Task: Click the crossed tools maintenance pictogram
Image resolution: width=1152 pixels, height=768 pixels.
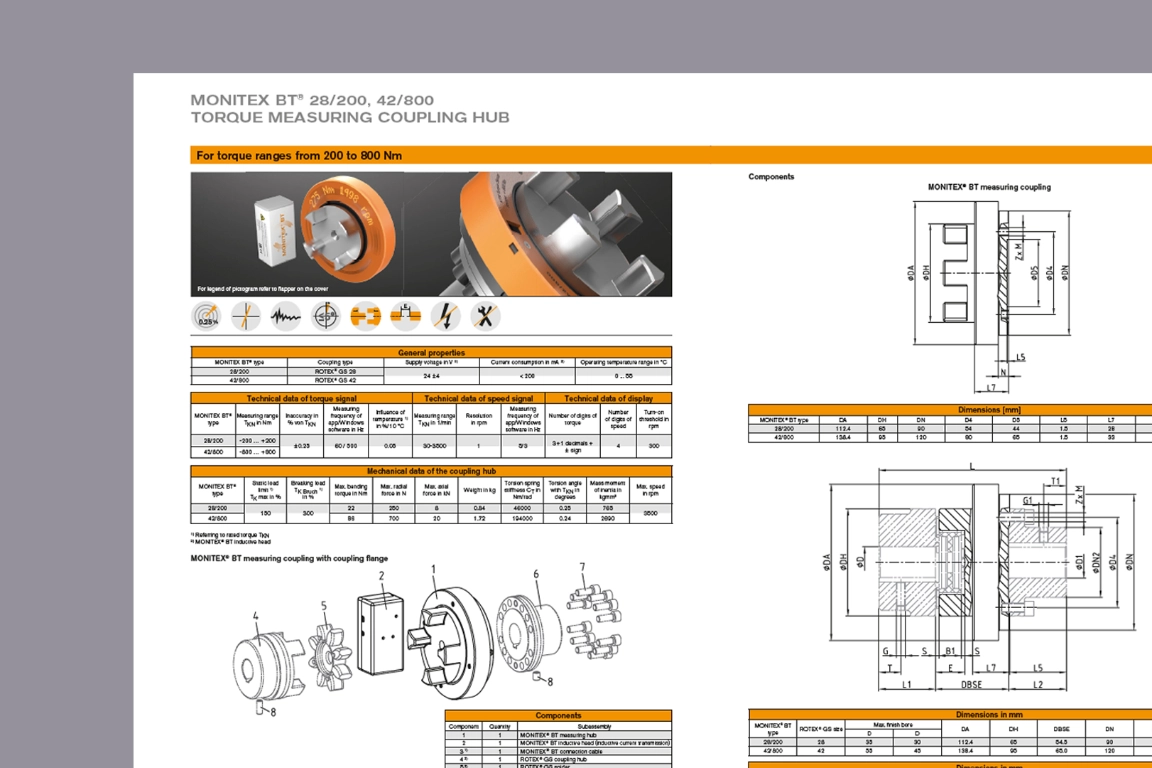Action: pos(485,316)
